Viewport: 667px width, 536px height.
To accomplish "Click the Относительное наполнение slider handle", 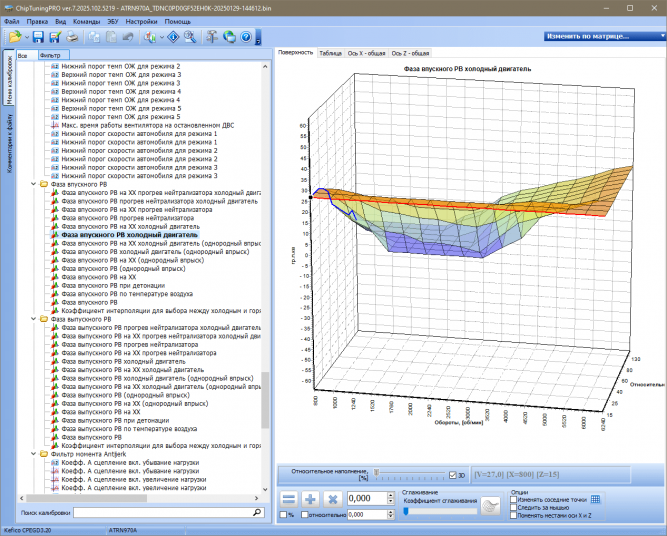I will (376, 472).
